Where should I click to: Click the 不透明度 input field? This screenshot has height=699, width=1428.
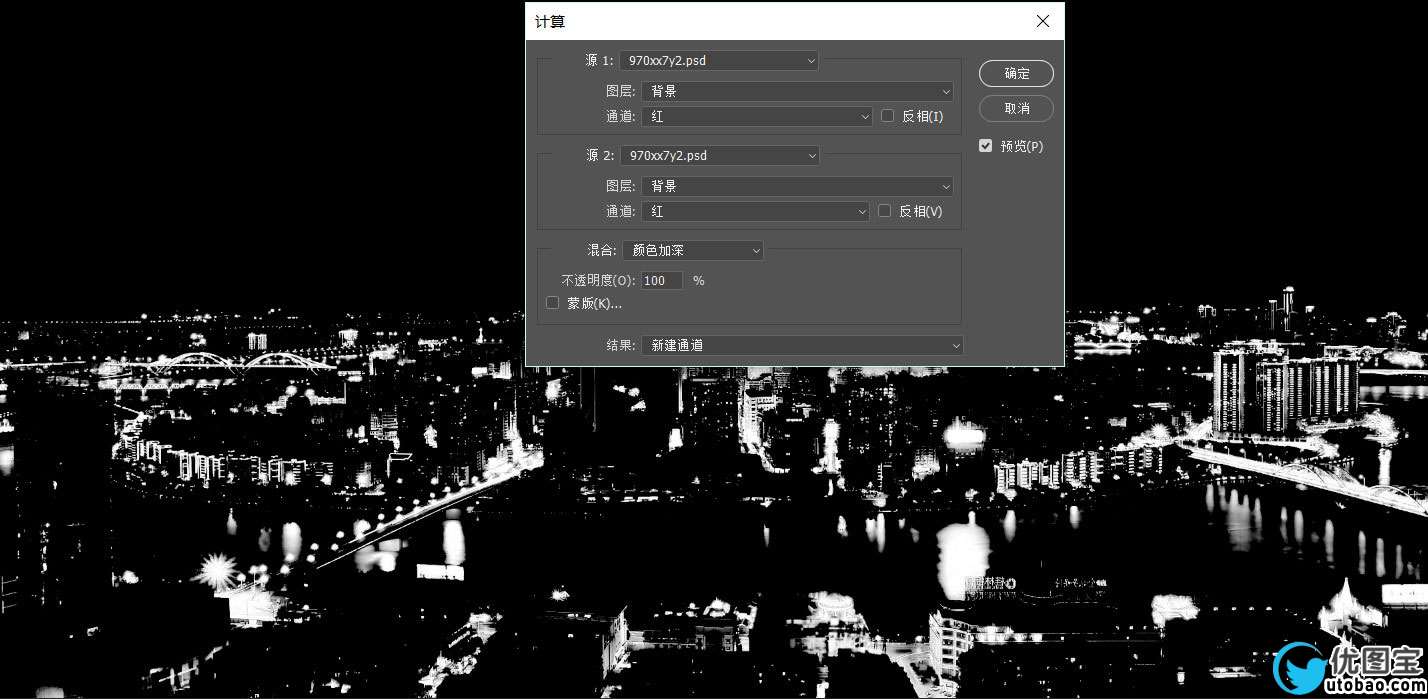[x=662, y=281]
